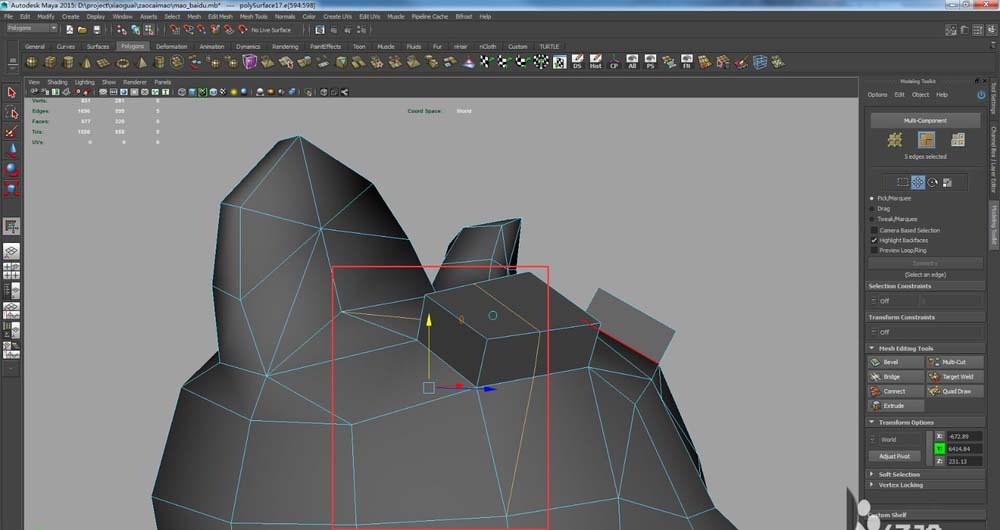
Task: Click the polygon sphere shelf icon
Action: (x=32, y=62)
